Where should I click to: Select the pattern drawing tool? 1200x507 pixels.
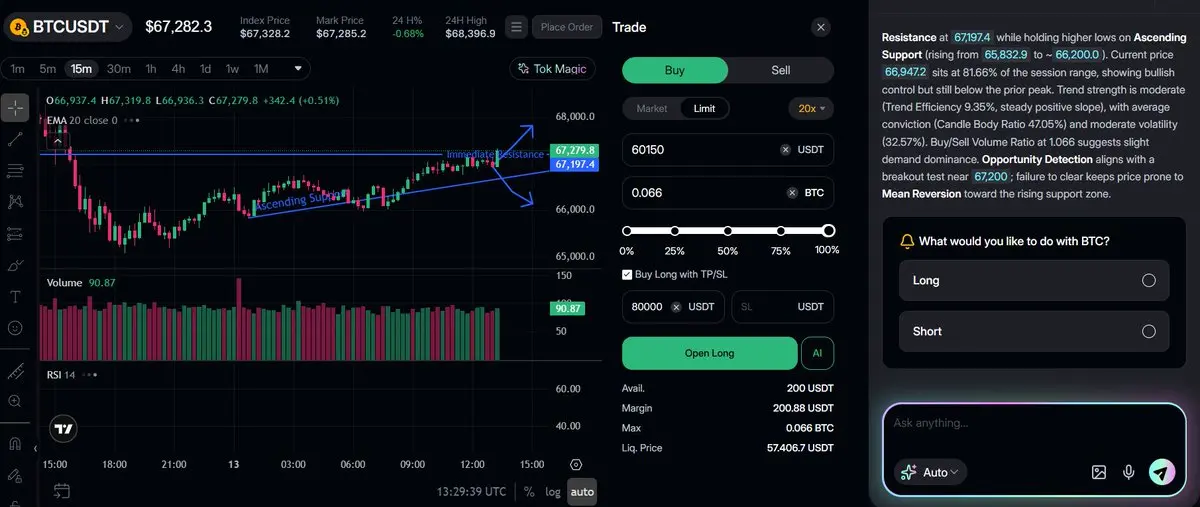tap(15, 202)
